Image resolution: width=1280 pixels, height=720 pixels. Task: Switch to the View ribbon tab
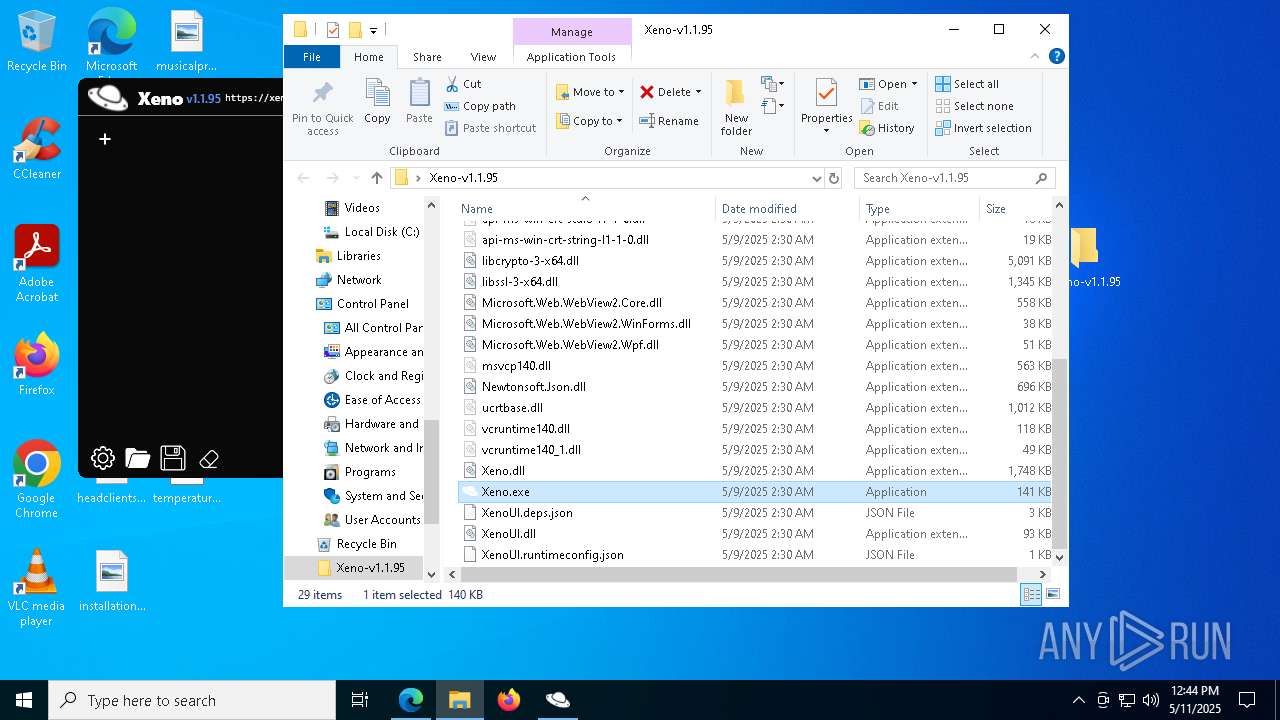[x=483, y=57]
